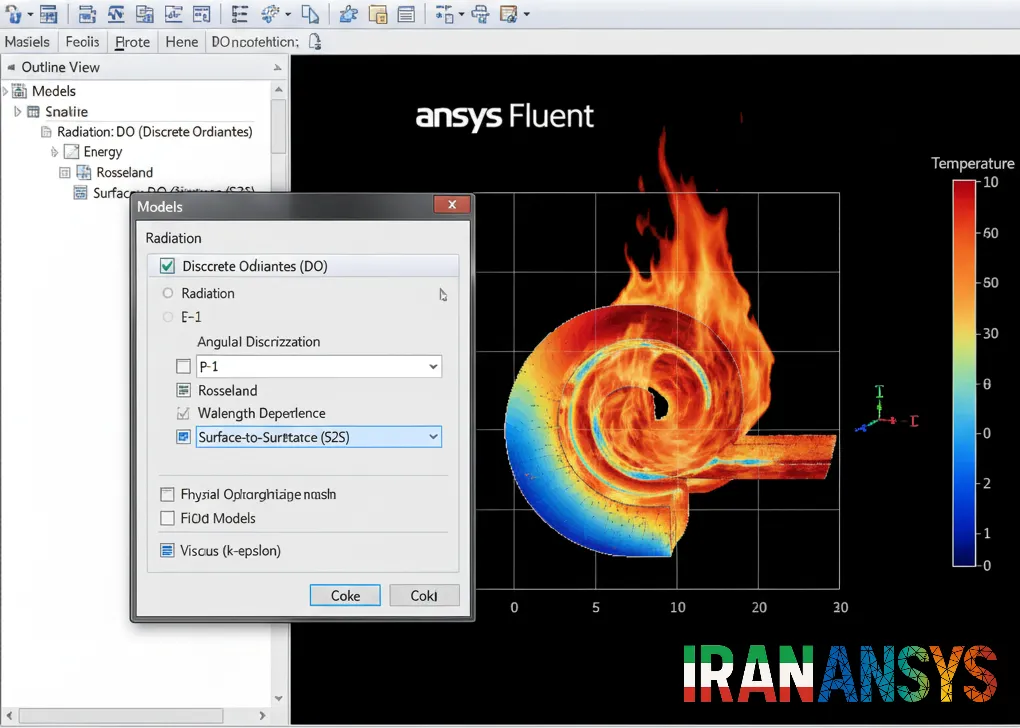Click the Viscous (k-epslon) icon
The width and height of the screenshot is (1020, 728).
167,550
